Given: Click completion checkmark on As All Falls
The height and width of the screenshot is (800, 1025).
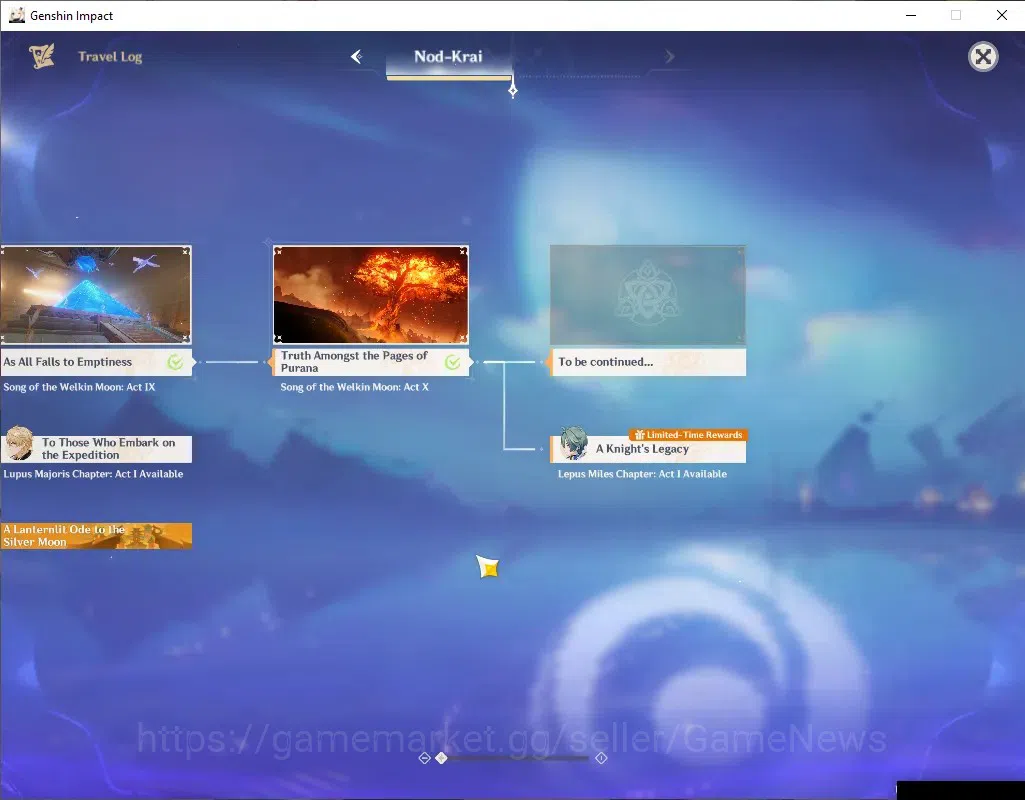Looking at the screenshot, I should 175,362.
